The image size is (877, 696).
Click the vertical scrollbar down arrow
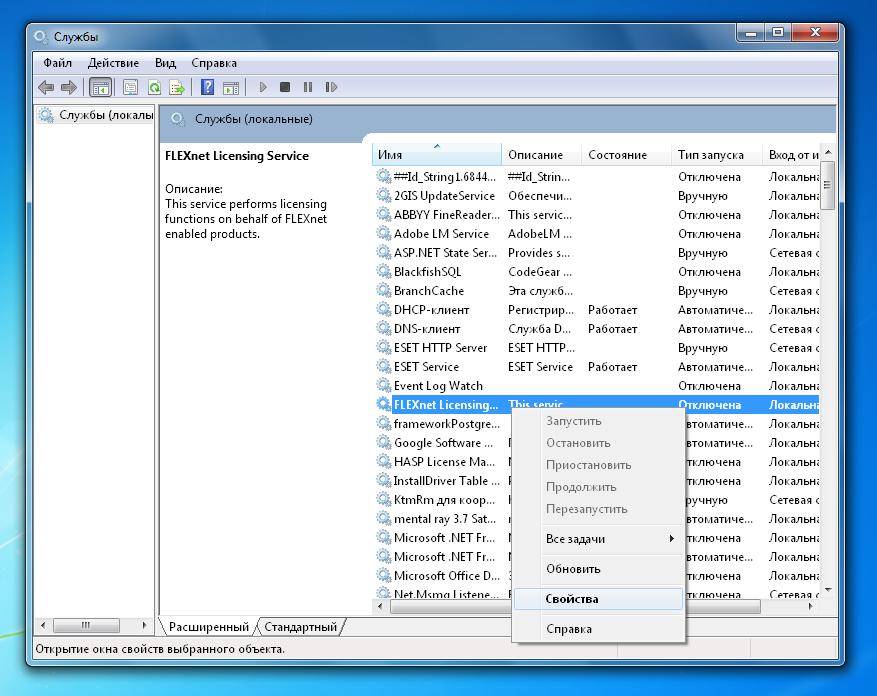tap(828, 590)
